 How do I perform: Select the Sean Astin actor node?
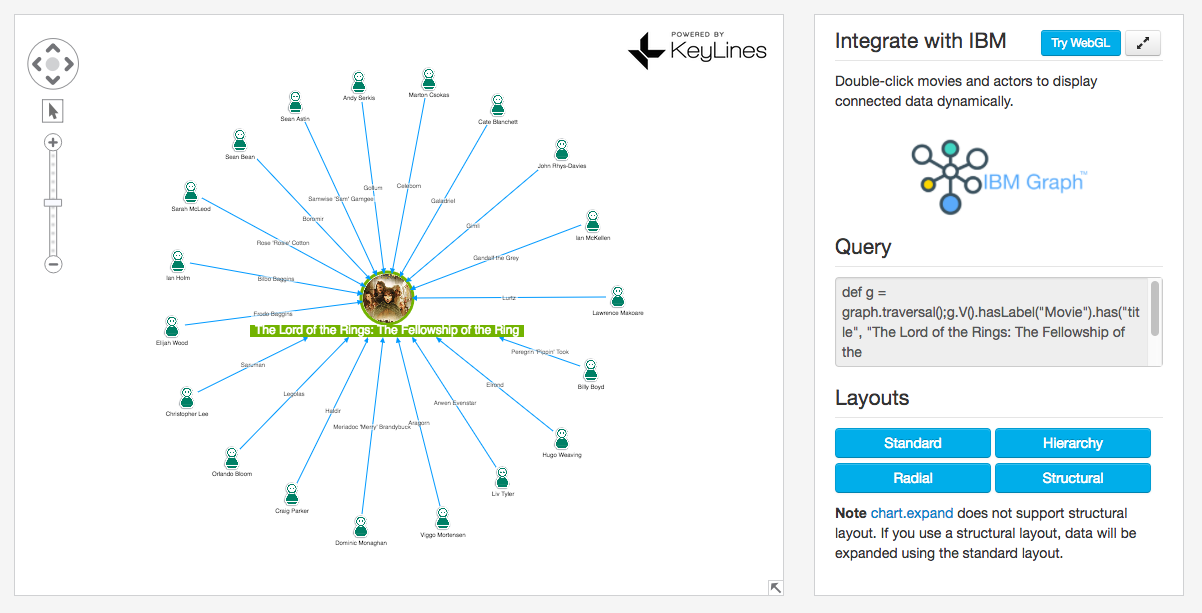[295, 102]
